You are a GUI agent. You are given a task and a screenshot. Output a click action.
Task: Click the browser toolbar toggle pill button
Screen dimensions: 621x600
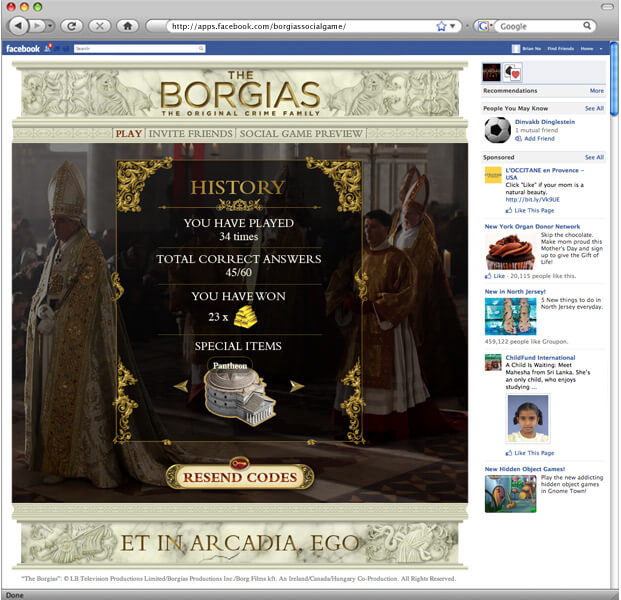coord(607,7)
